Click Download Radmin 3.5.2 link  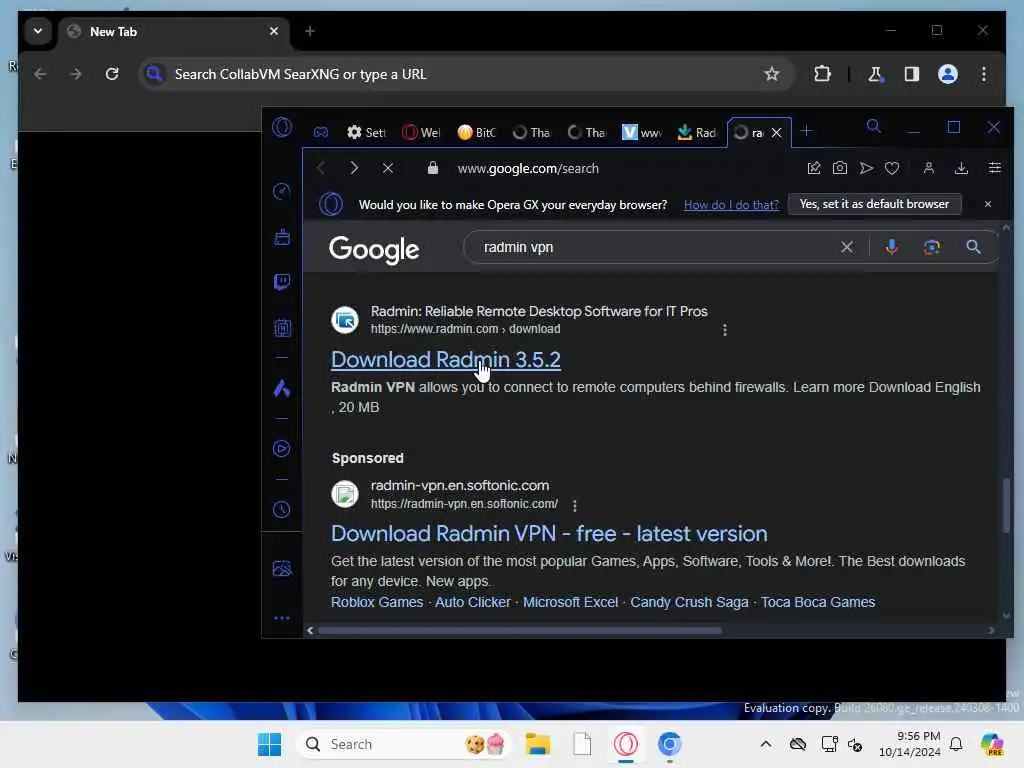pos(446,360)
